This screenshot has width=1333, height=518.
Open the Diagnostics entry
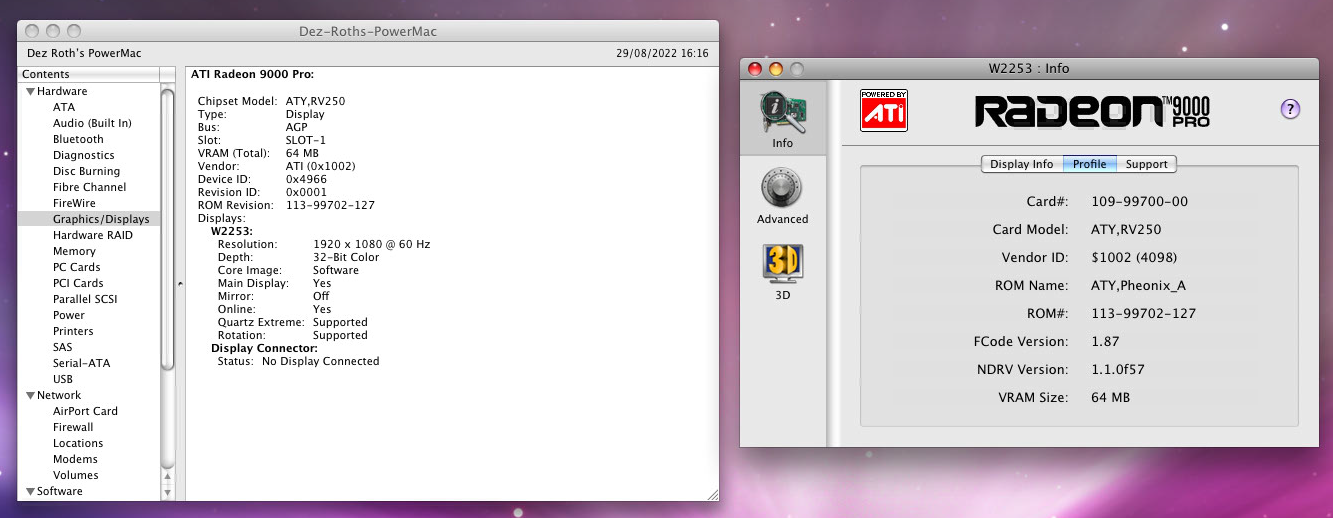pos(83,155)
